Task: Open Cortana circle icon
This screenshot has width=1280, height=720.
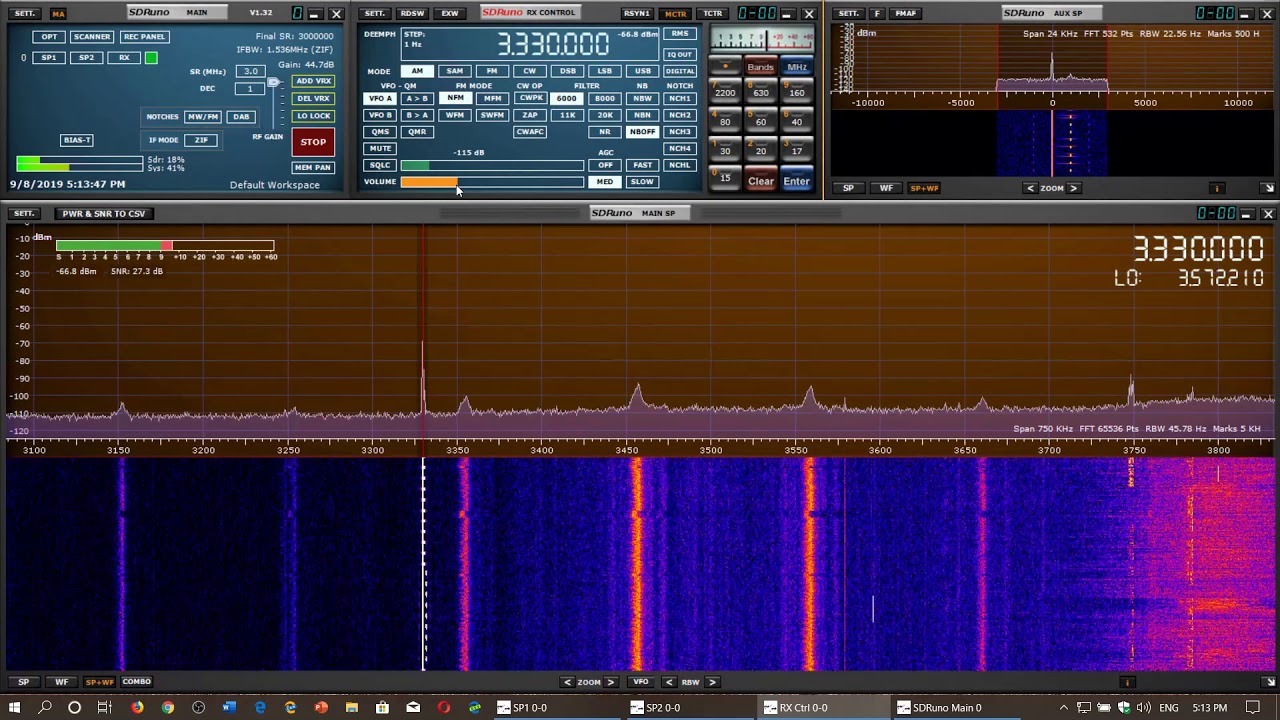Action: [74, 707]
